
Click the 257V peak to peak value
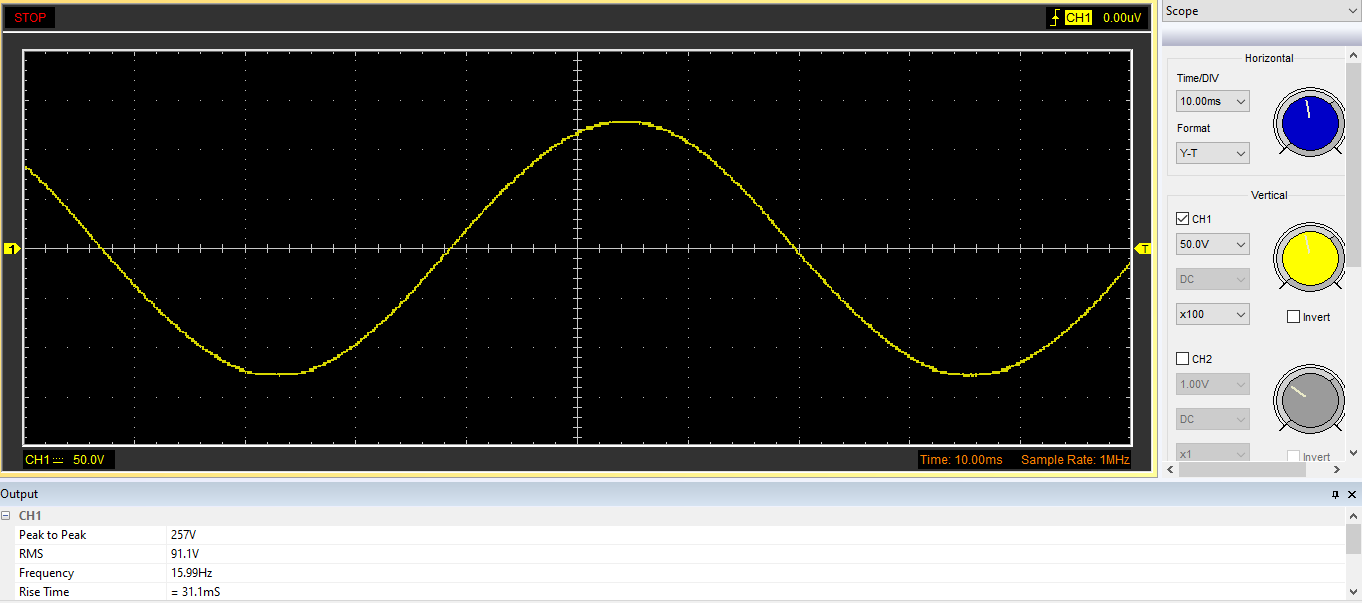coord(182,535)
